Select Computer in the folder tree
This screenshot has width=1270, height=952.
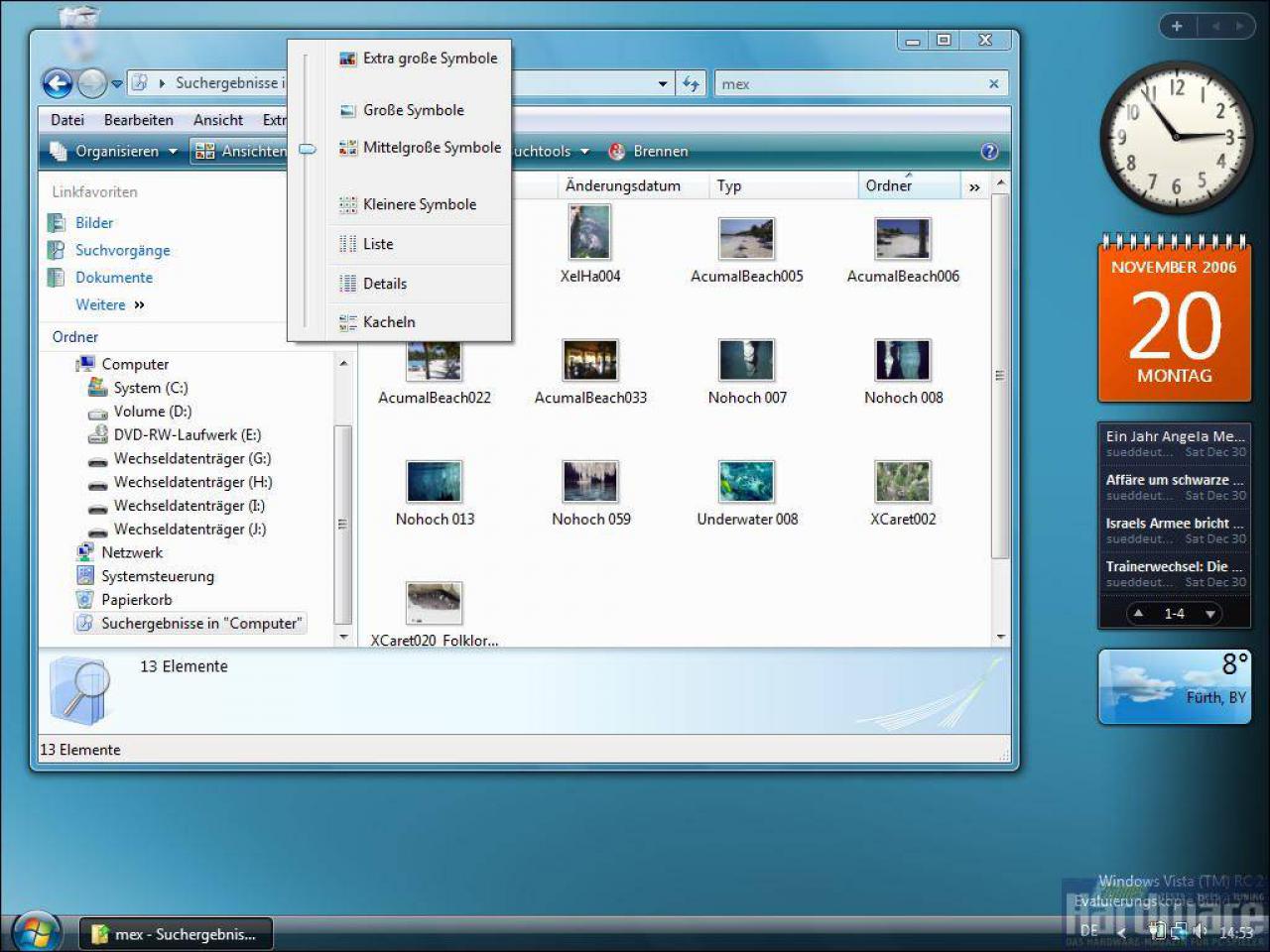(135, 365)
